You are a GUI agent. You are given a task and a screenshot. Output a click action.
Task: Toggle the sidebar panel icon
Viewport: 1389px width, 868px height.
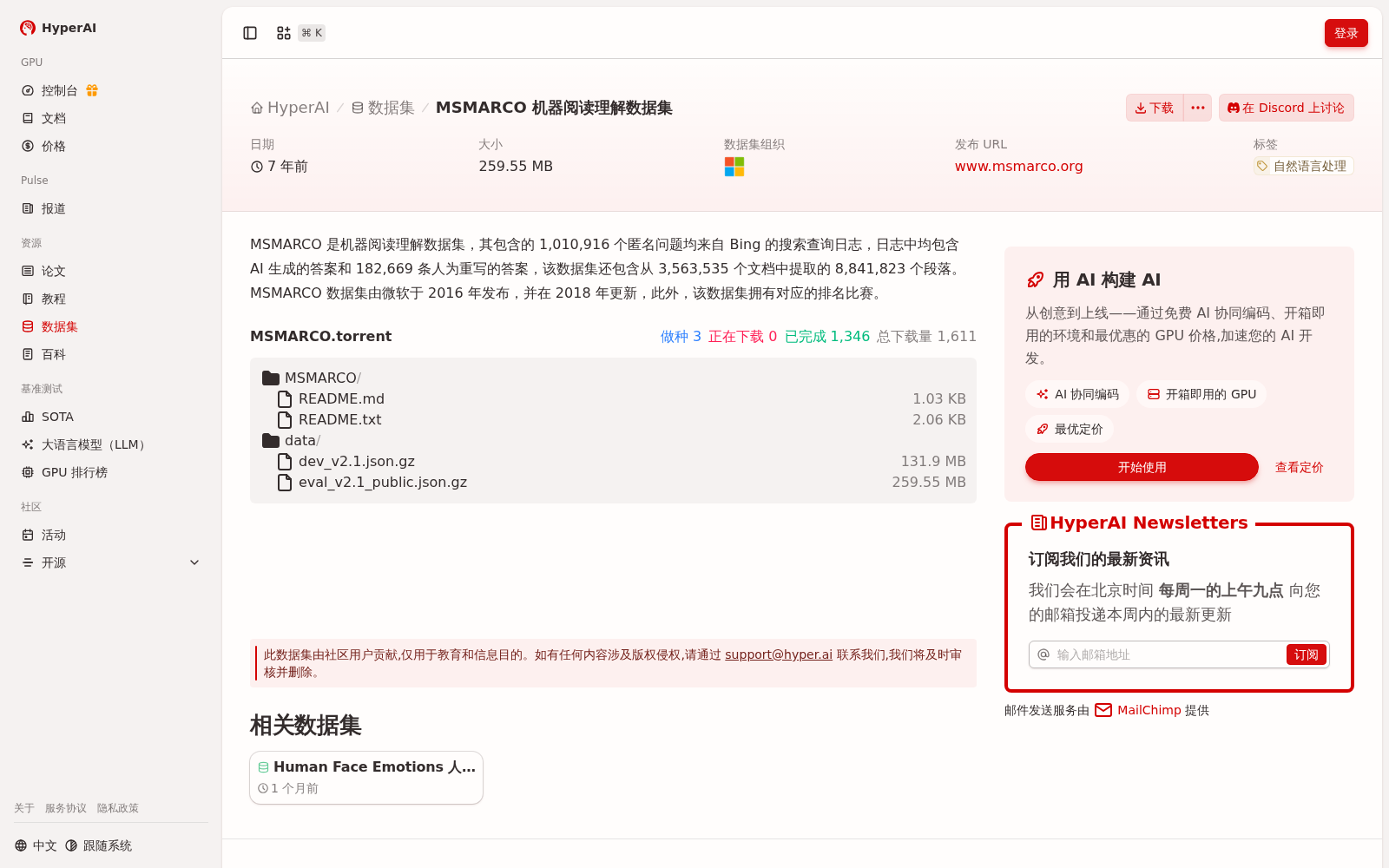point(250,33)
